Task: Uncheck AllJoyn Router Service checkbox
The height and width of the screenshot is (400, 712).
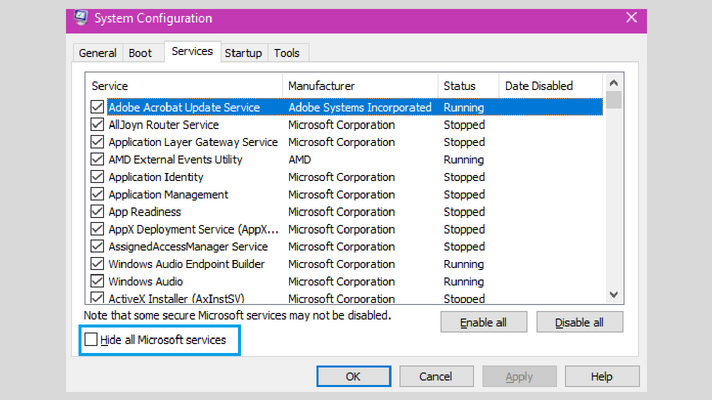Action: pyautogui.click(x=97, y=124)
